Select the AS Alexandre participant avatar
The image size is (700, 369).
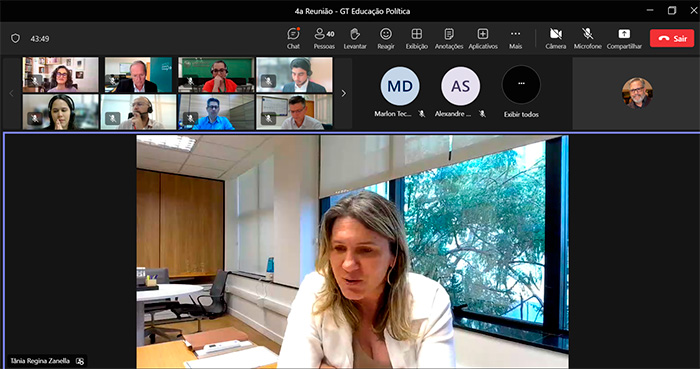(460, 86)
